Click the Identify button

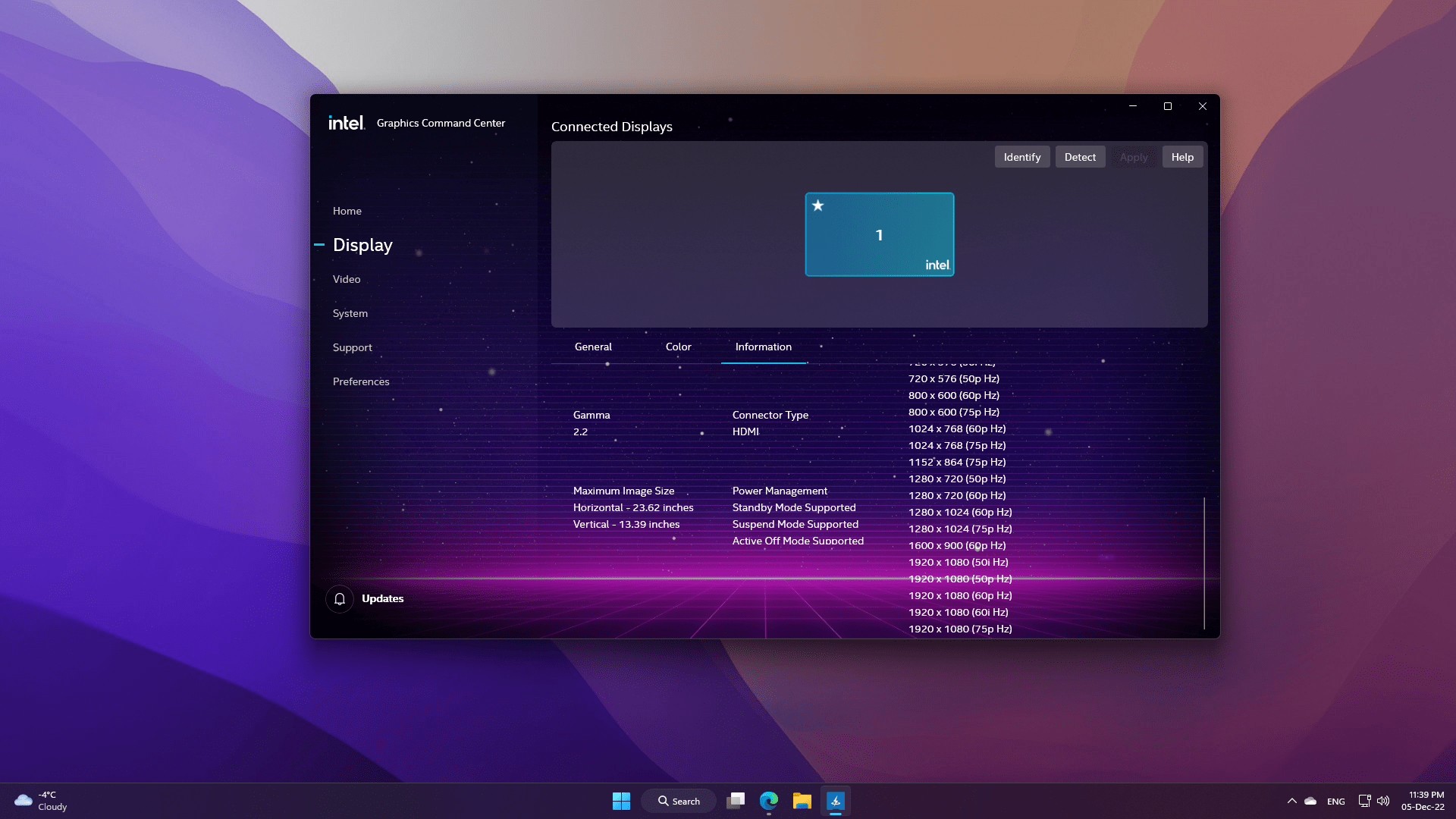click(1021, 156)
